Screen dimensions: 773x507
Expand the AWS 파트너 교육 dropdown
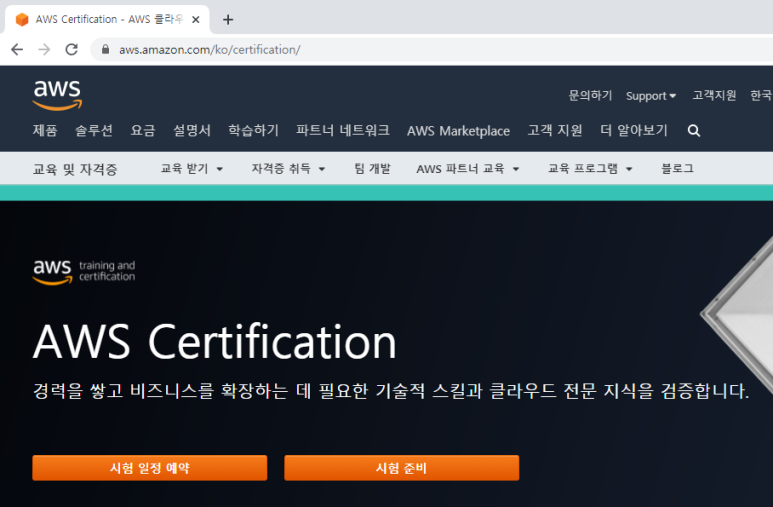point(468,169)
